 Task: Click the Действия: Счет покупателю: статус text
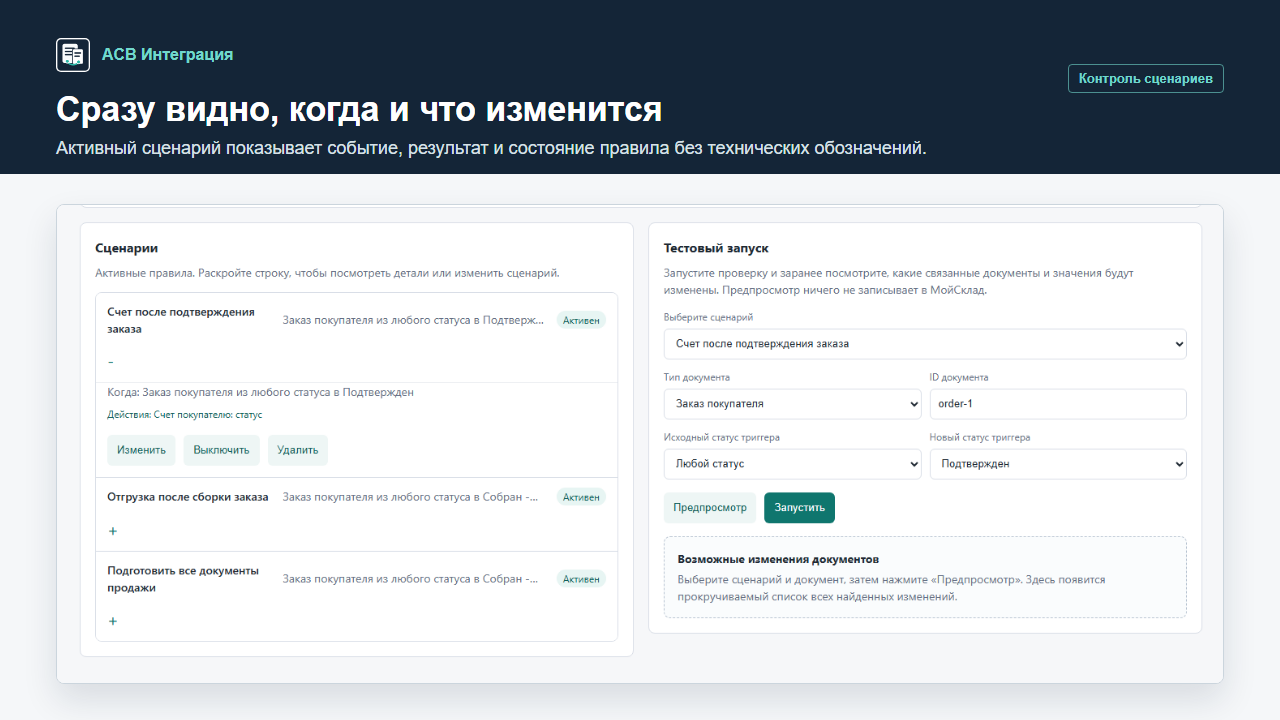point(185,414)
